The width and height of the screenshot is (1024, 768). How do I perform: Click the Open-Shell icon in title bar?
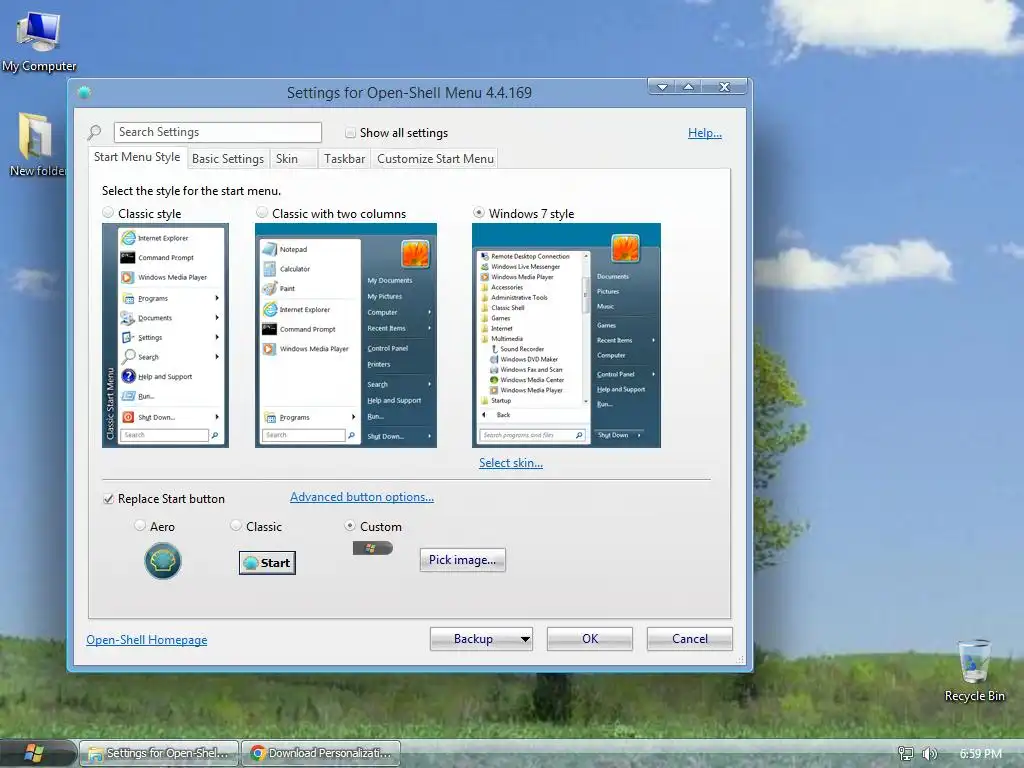pyautogui.click(x=84, y=93)
